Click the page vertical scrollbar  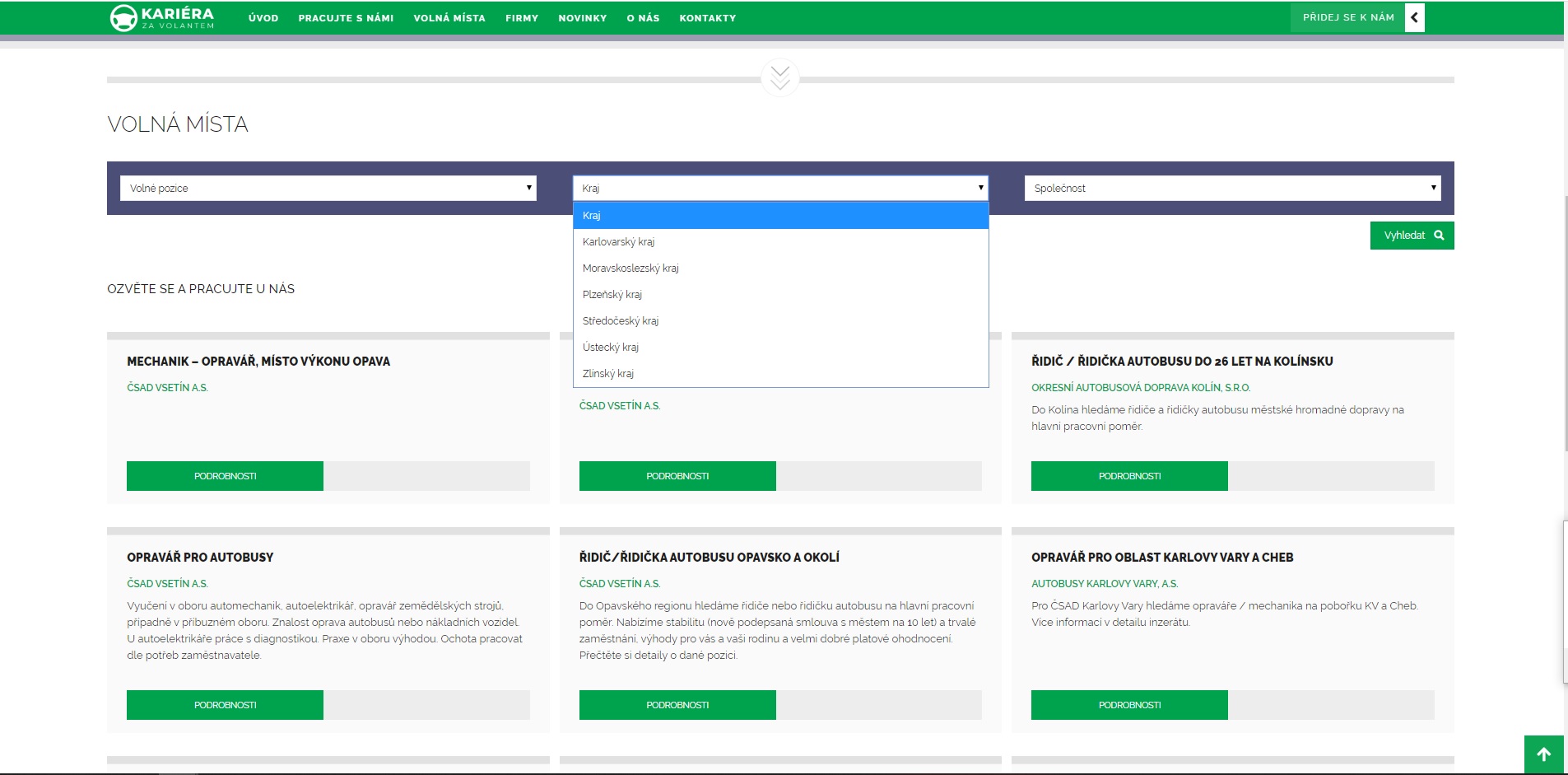tap(1566, 329)
